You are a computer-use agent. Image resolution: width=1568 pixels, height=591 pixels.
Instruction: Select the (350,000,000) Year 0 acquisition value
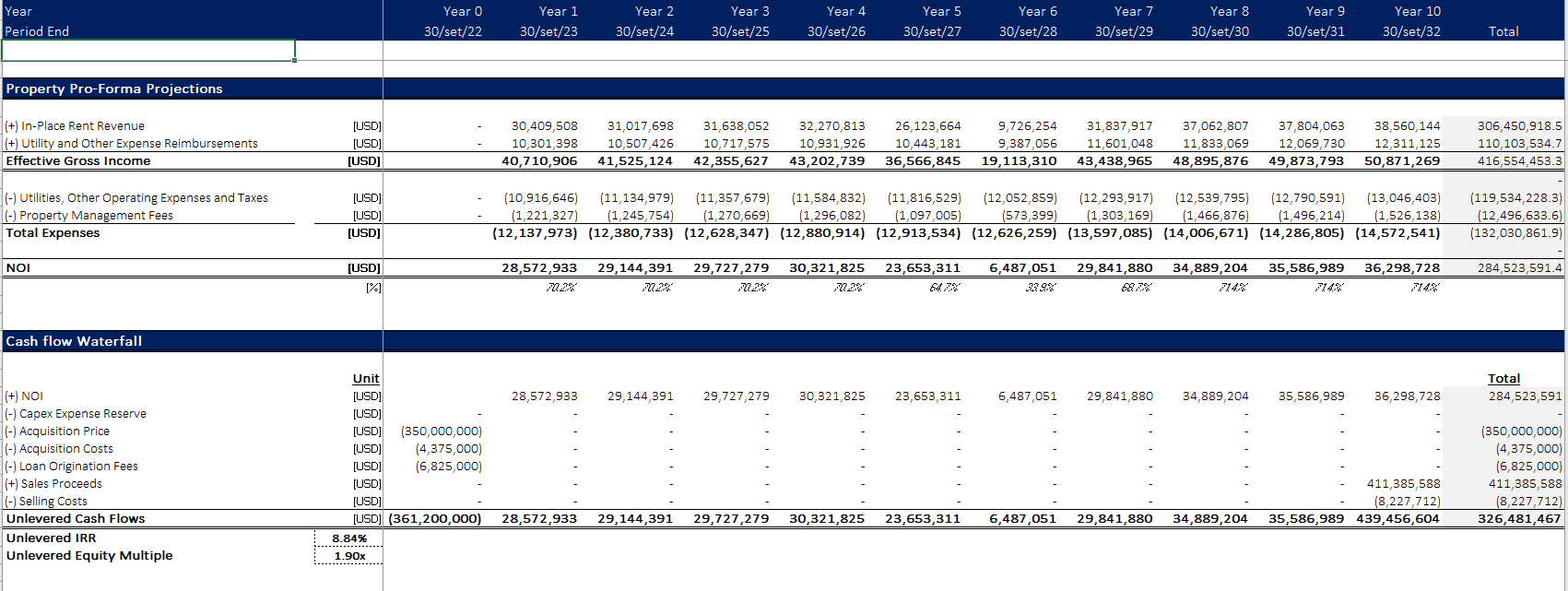click(x=441, y=431)
